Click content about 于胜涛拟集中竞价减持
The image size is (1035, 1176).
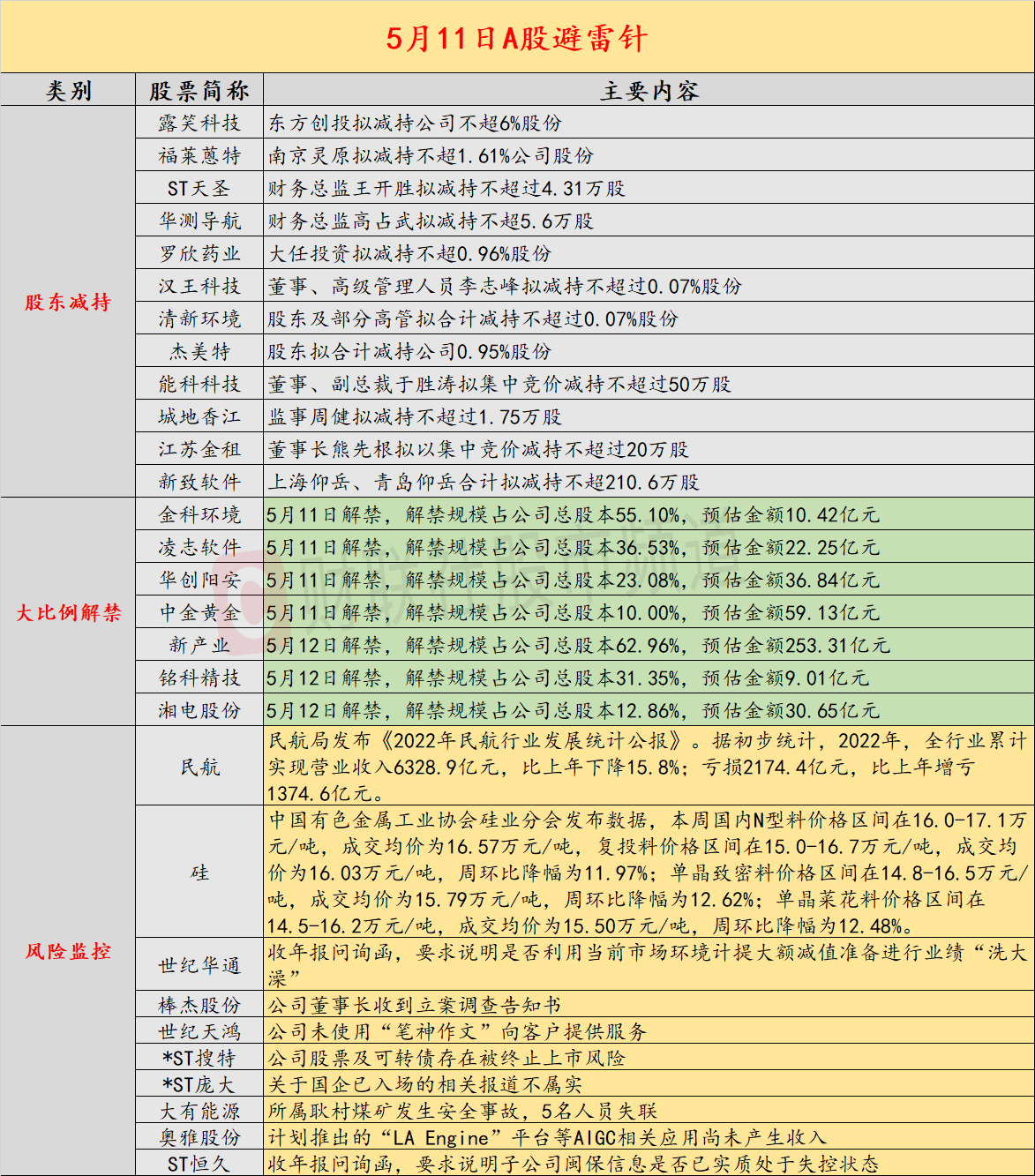pyautogui.click(x=499, y=384)
